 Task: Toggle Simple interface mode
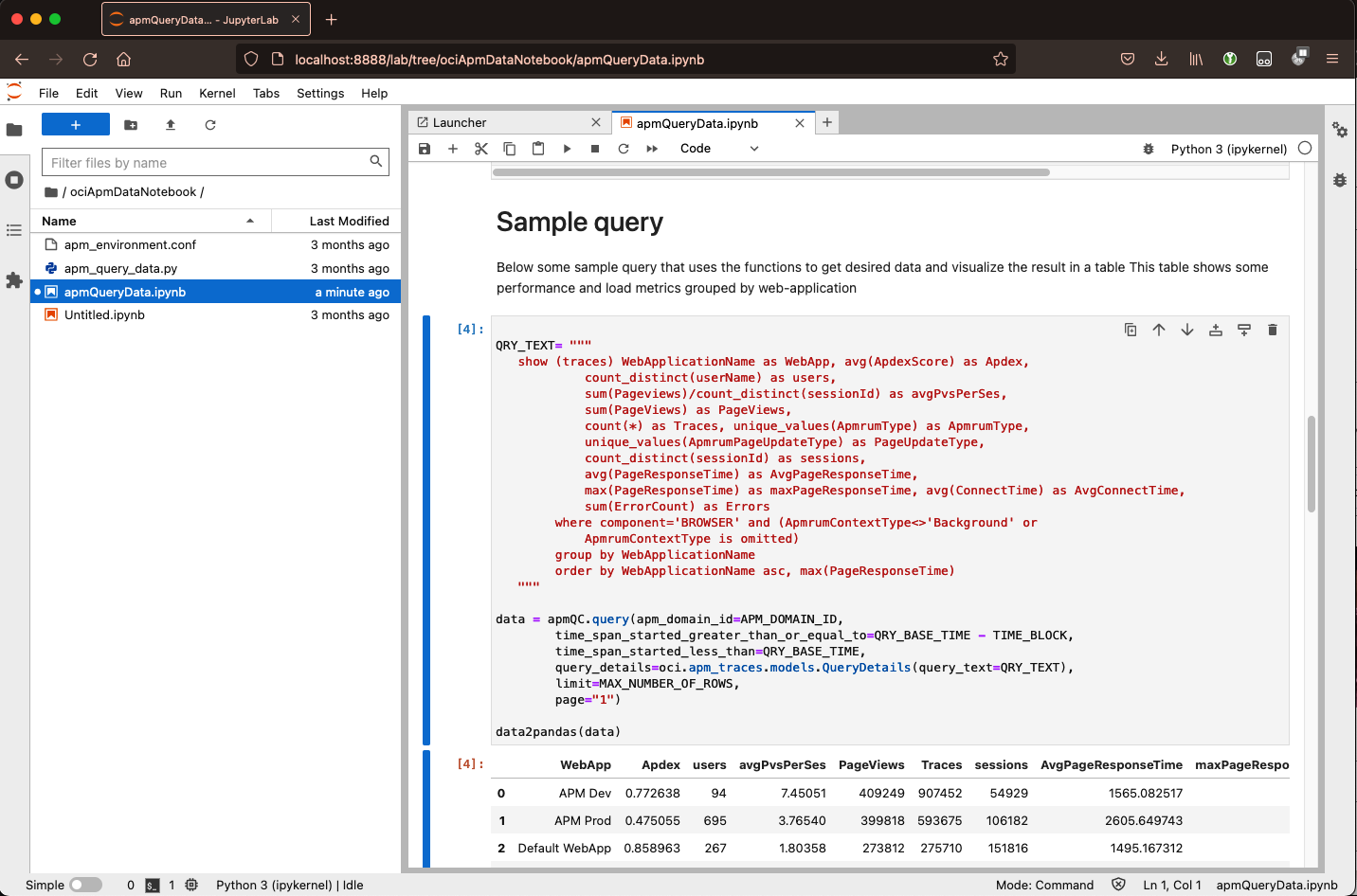pyautogui.click(x=86, y=884)
